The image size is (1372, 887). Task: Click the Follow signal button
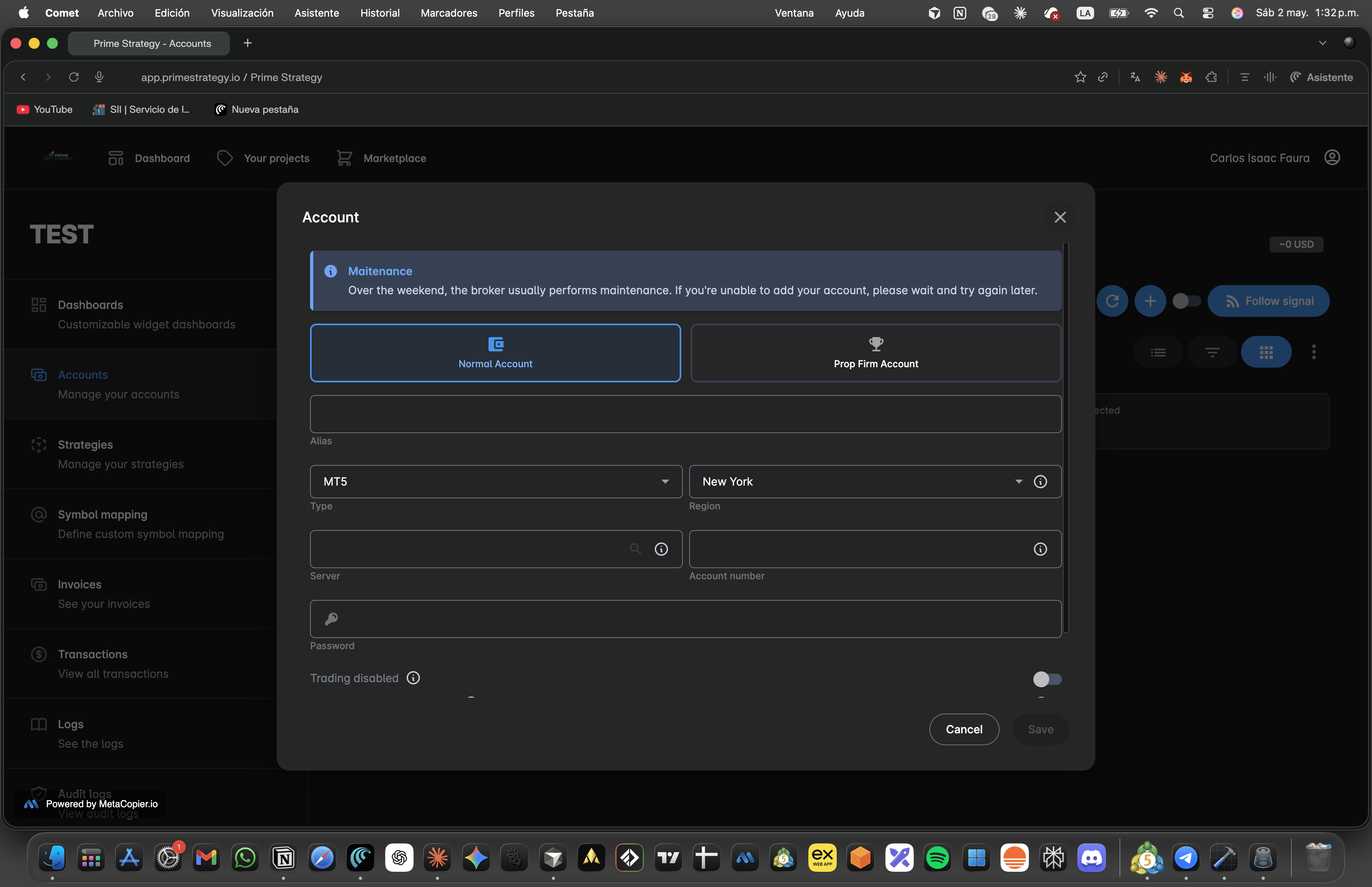1268,301
